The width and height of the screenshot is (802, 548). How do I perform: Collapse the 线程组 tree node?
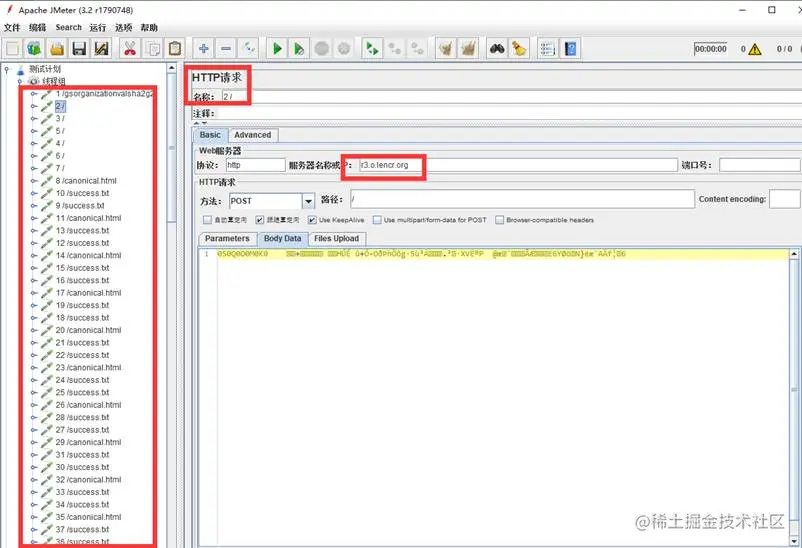click(19, 81)
